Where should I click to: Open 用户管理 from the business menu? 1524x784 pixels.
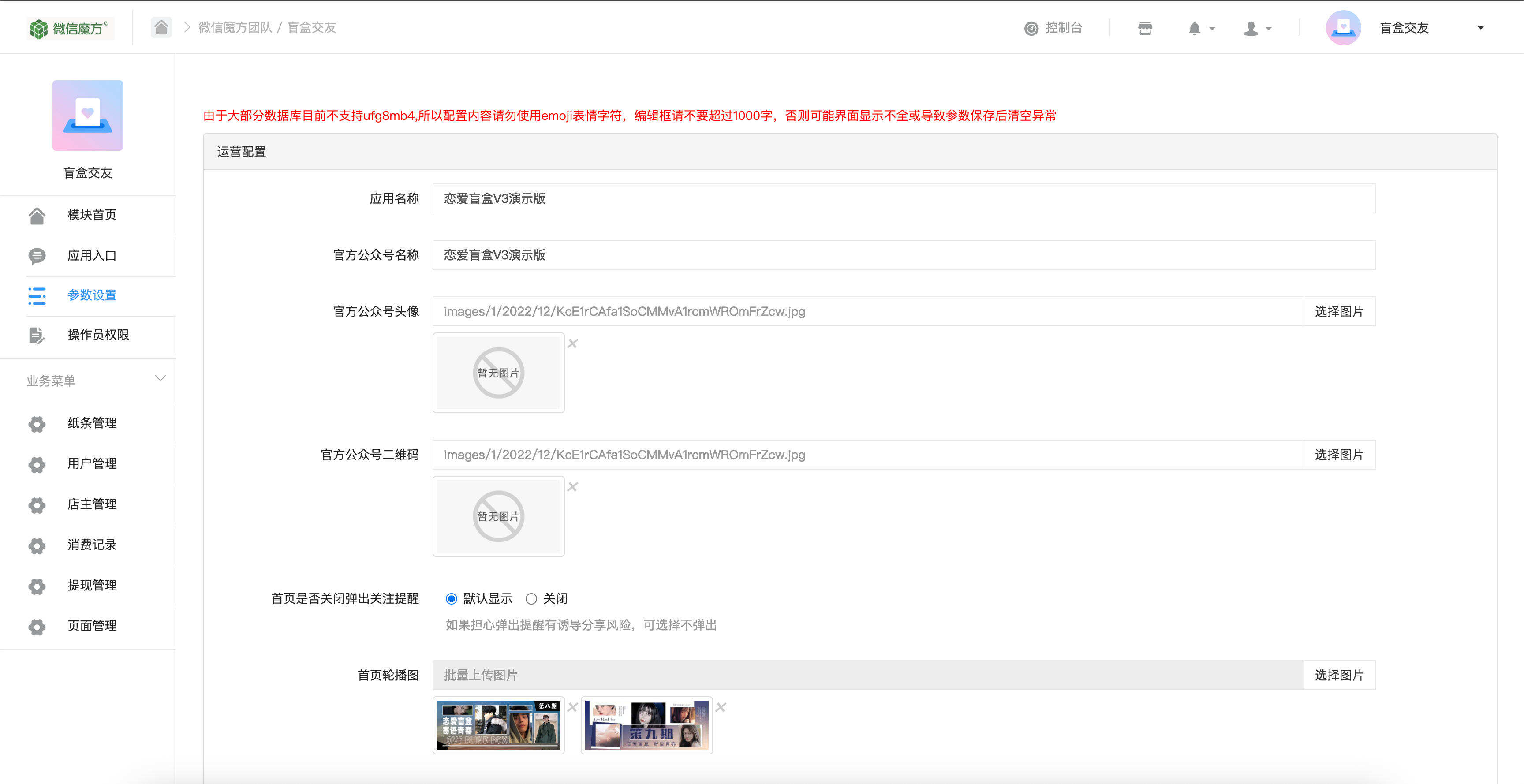tap(92, 464)
